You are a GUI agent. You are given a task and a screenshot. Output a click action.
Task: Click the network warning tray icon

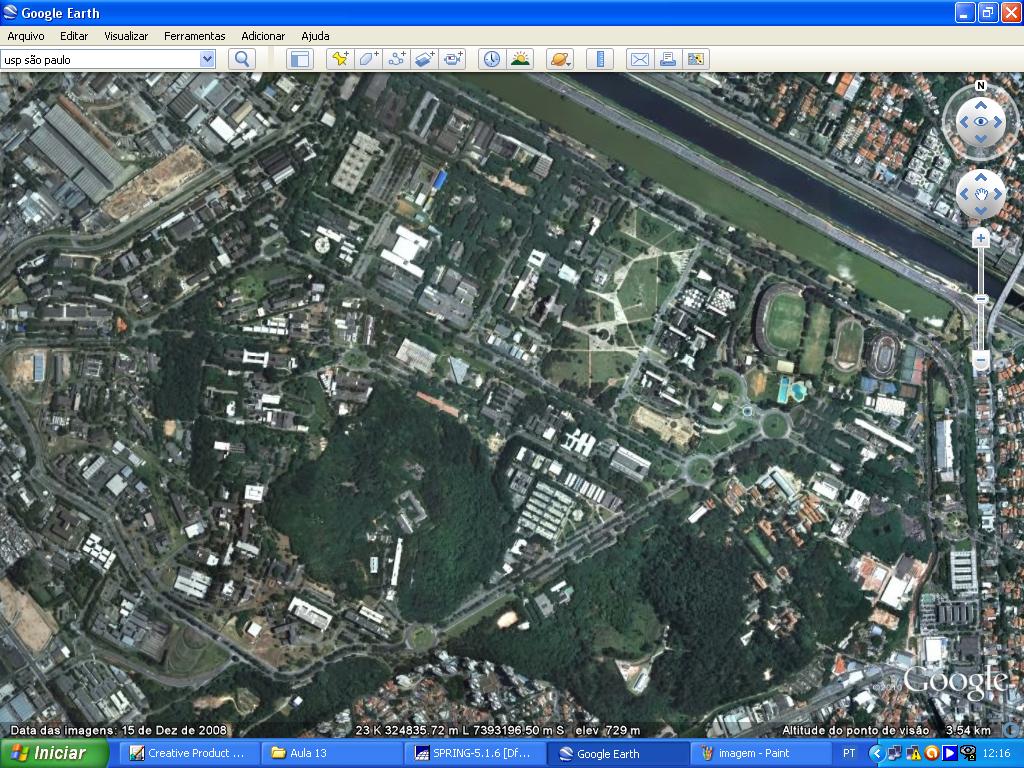click(913, 753)
